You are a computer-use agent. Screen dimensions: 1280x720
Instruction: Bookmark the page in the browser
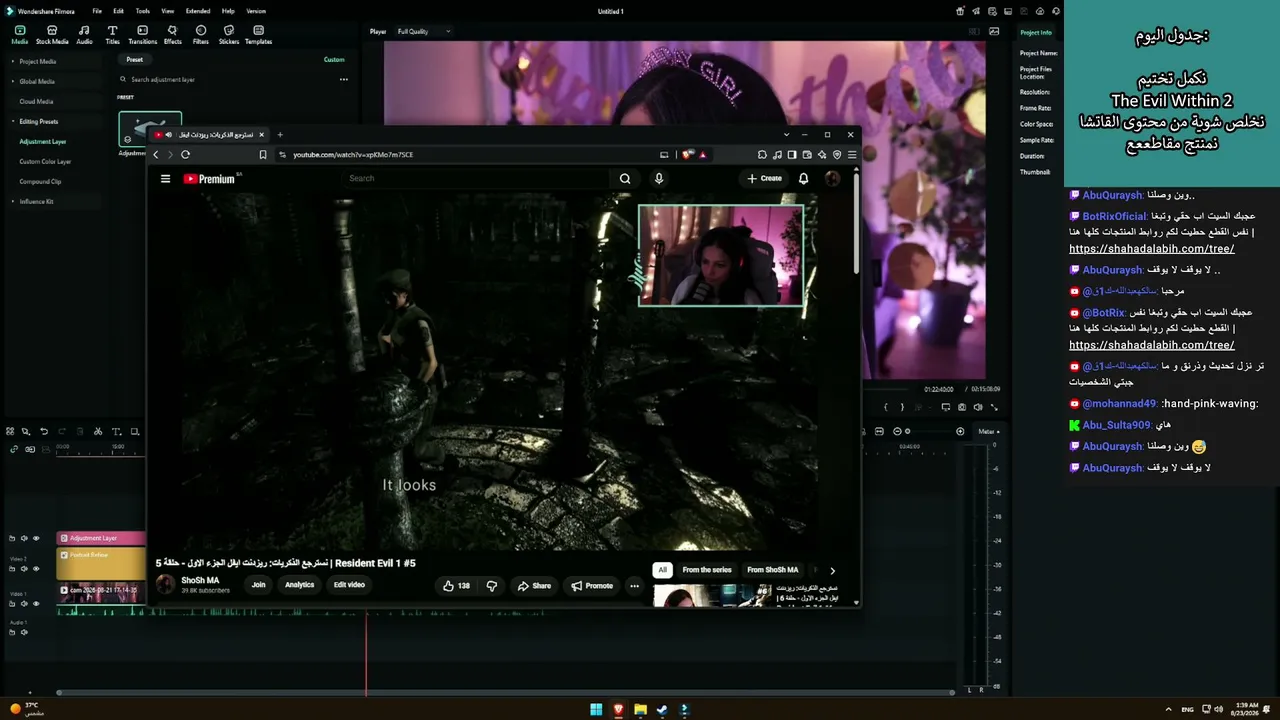(x=263, y=155)
